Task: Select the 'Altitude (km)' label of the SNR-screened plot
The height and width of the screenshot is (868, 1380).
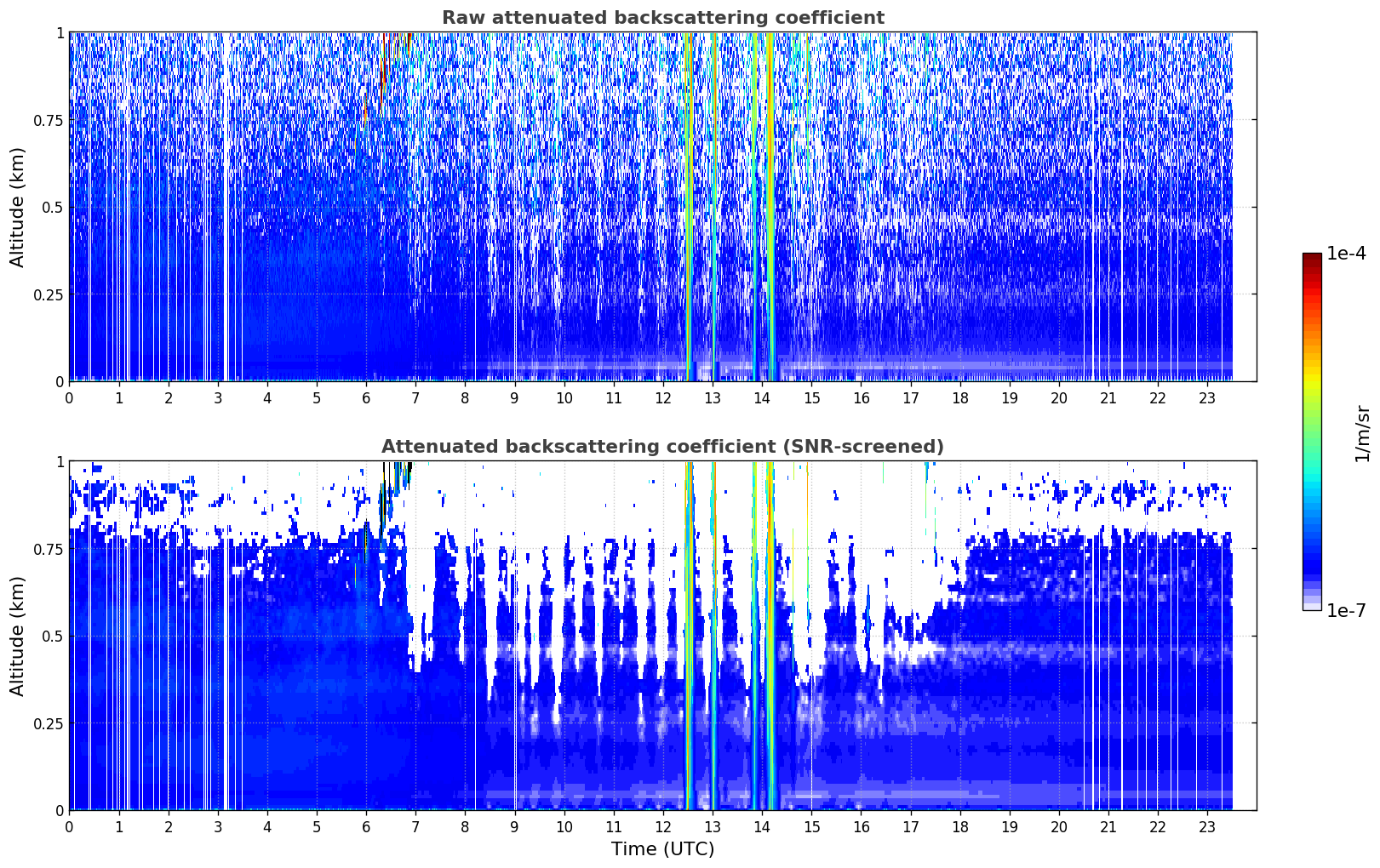Action: tap(18, 636)
